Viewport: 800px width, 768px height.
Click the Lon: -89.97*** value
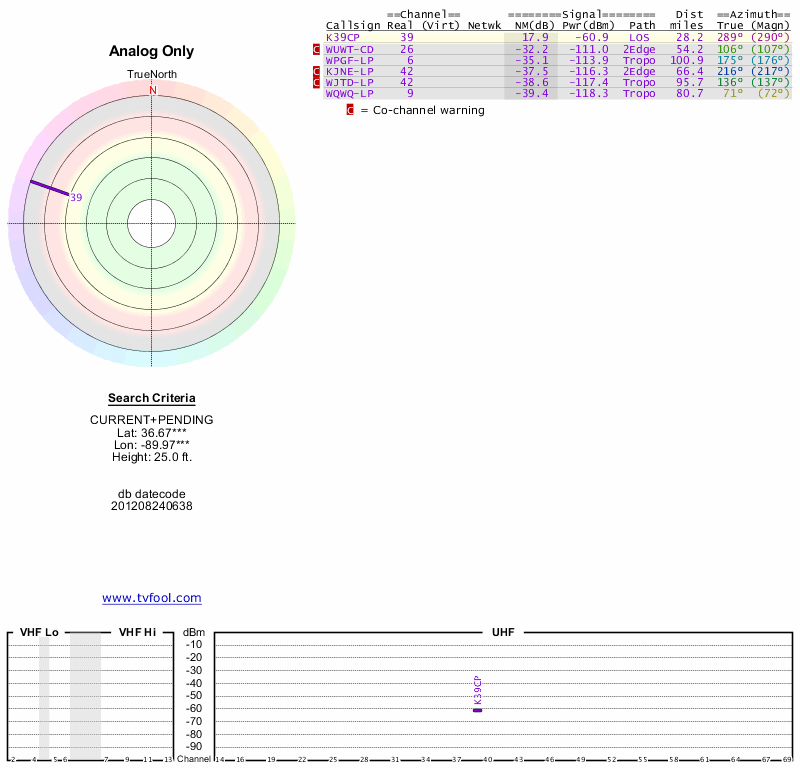click(x=152, y=445)
